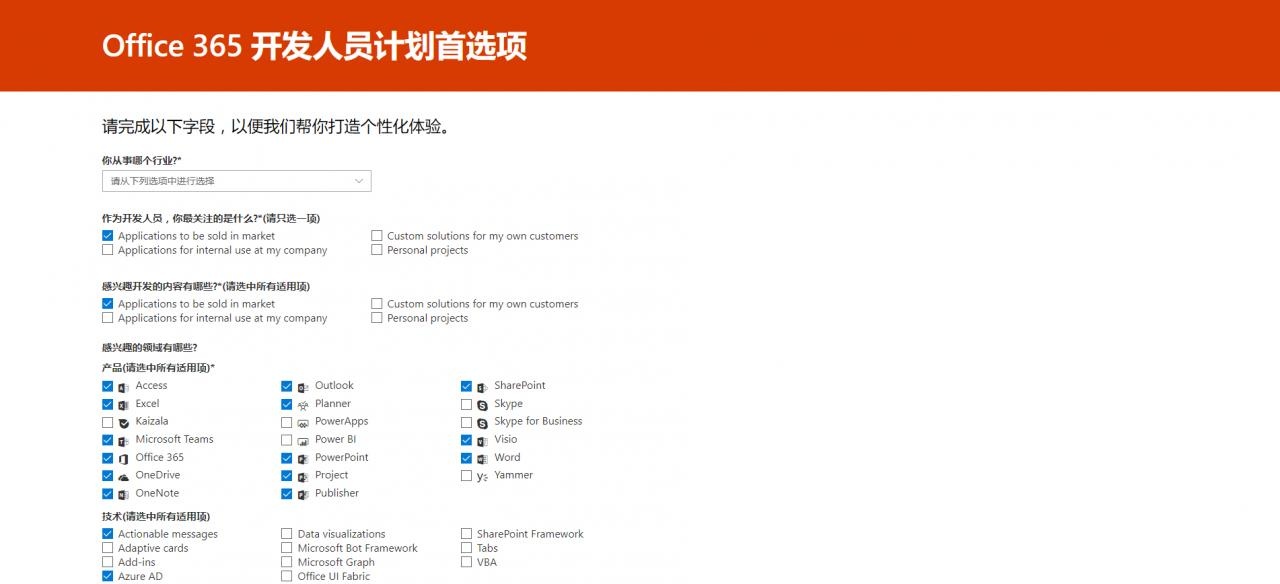Click the Visio product icon
1280x584 pixels.
point(482,441)
